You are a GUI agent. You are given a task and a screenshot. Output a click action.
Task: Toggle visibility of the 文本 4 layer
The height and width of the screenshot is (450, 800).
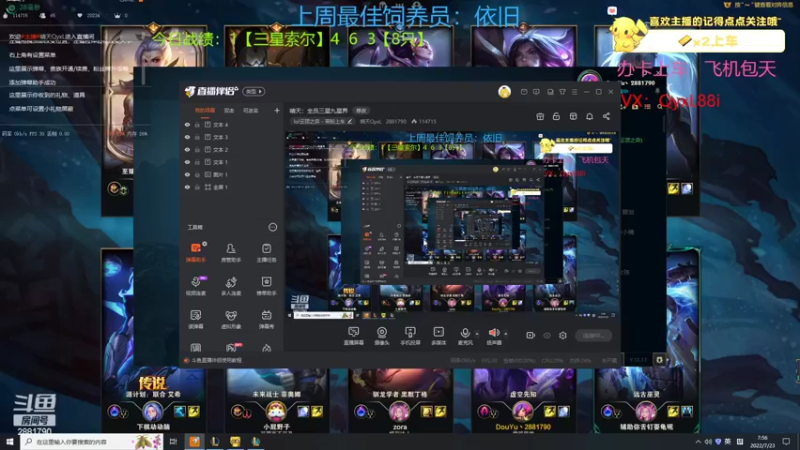(x=187, y=124)
